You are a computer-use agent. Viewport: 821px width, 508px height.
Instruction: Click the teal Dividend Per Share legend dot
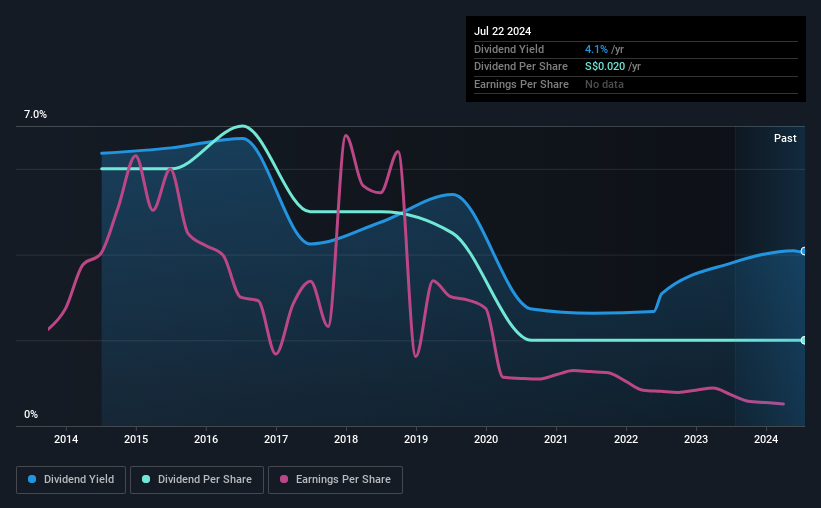[146, 479]
